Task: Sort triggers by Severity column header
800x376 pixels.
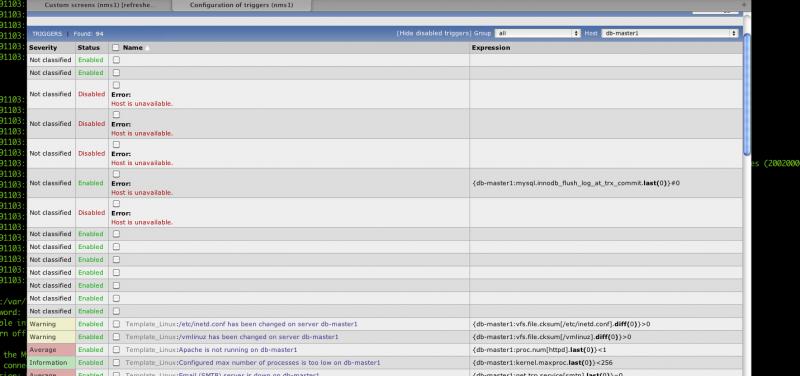Action: [x=43, y=47]
